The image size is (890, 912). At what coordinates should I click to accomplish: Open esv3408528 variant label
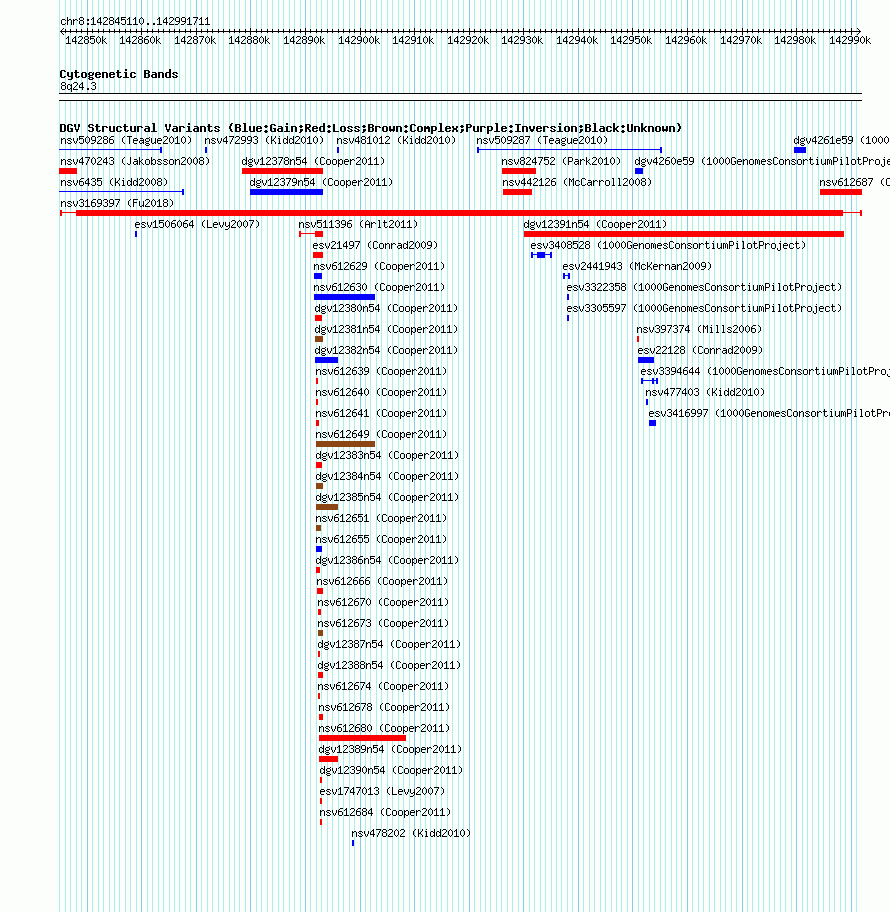[x=668, y=245]
